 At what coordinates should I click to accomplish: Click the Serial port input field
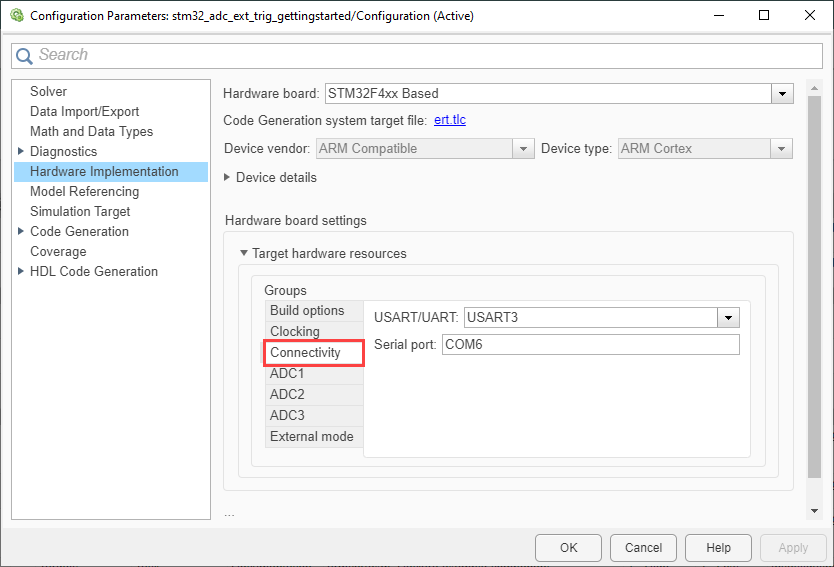[x=590, y=345]
